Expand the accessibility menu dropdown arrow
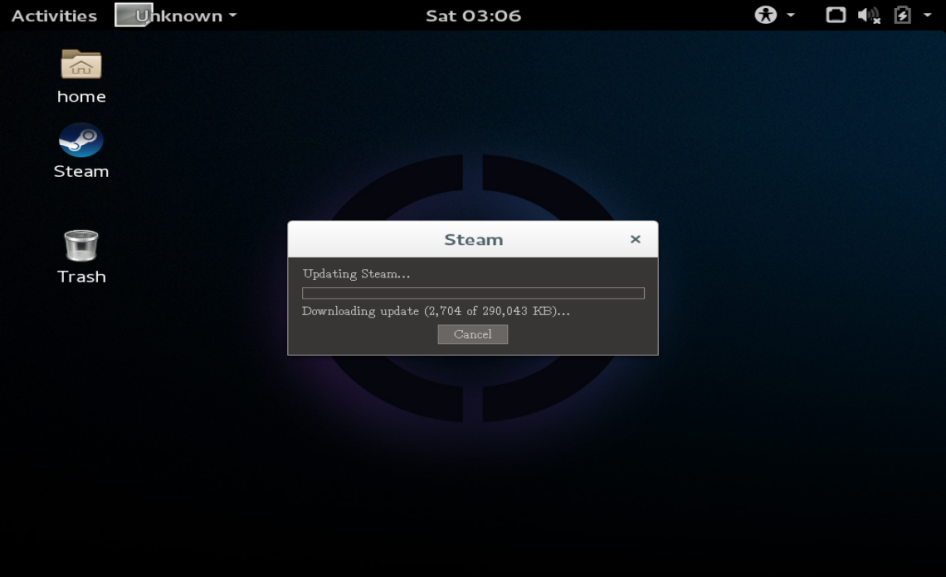Screen dimensions: 946x577 tap(790, 15)
